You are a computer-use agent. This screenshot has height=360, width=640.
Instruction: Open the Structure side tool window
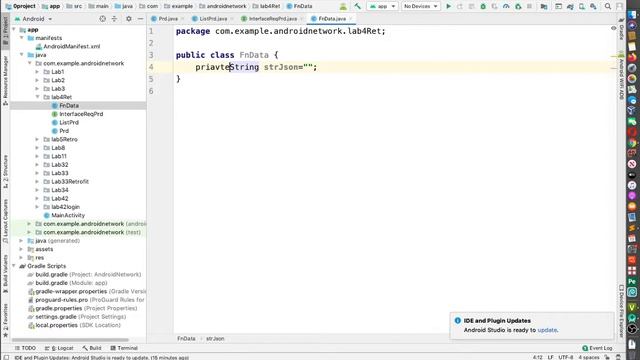5,171
